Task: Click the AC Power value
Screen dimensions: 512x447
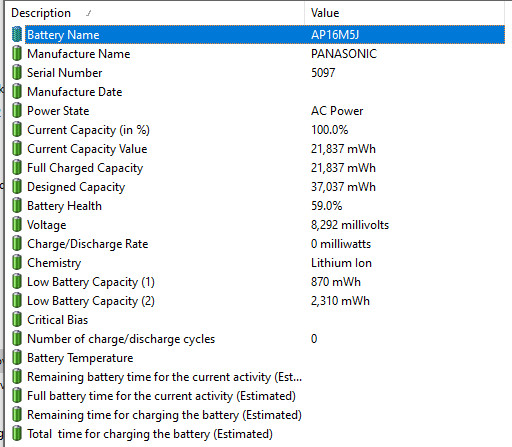Action: coord(337,111)
